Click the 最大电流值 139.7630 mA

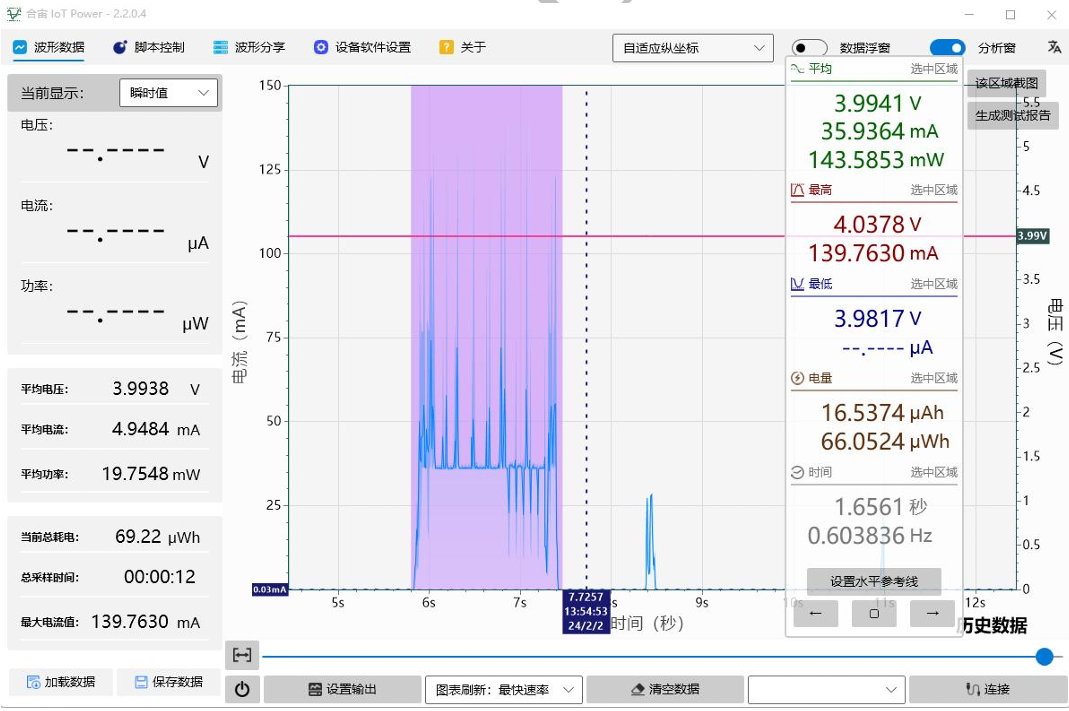pyautogui.click(x=146, y=622)
